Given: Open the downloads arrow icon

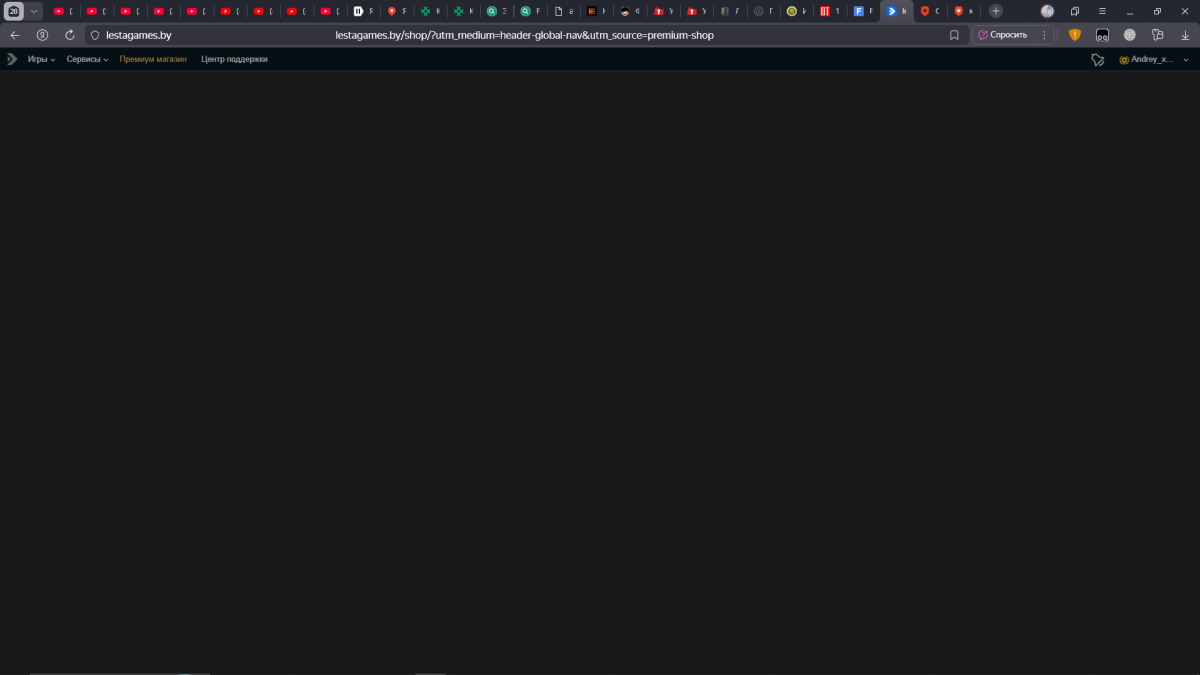Looking at the screenshot, I should 1185,35.
